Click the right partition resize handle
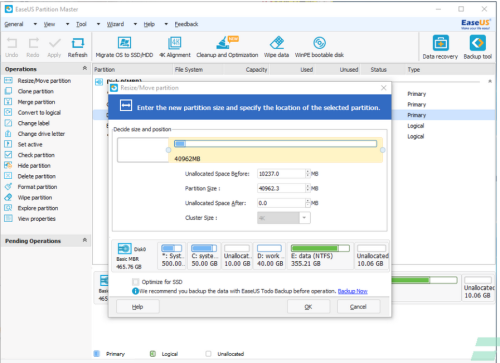 pos(383,150)
